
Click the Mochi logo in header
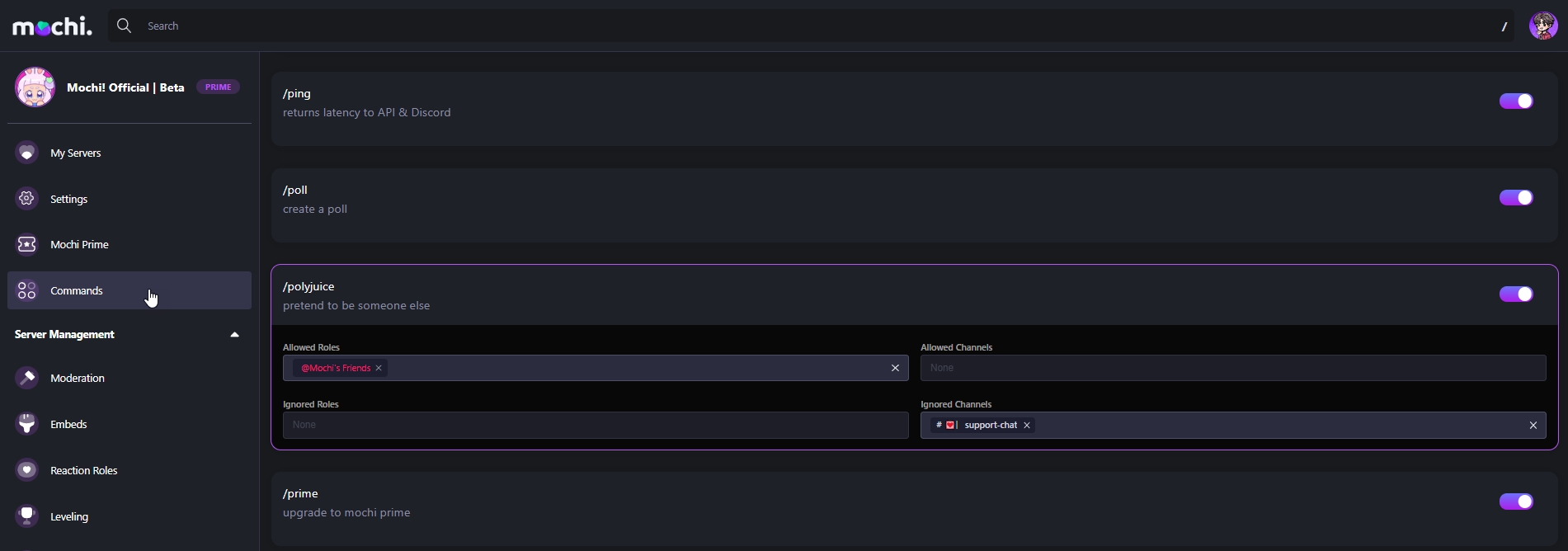52,26
